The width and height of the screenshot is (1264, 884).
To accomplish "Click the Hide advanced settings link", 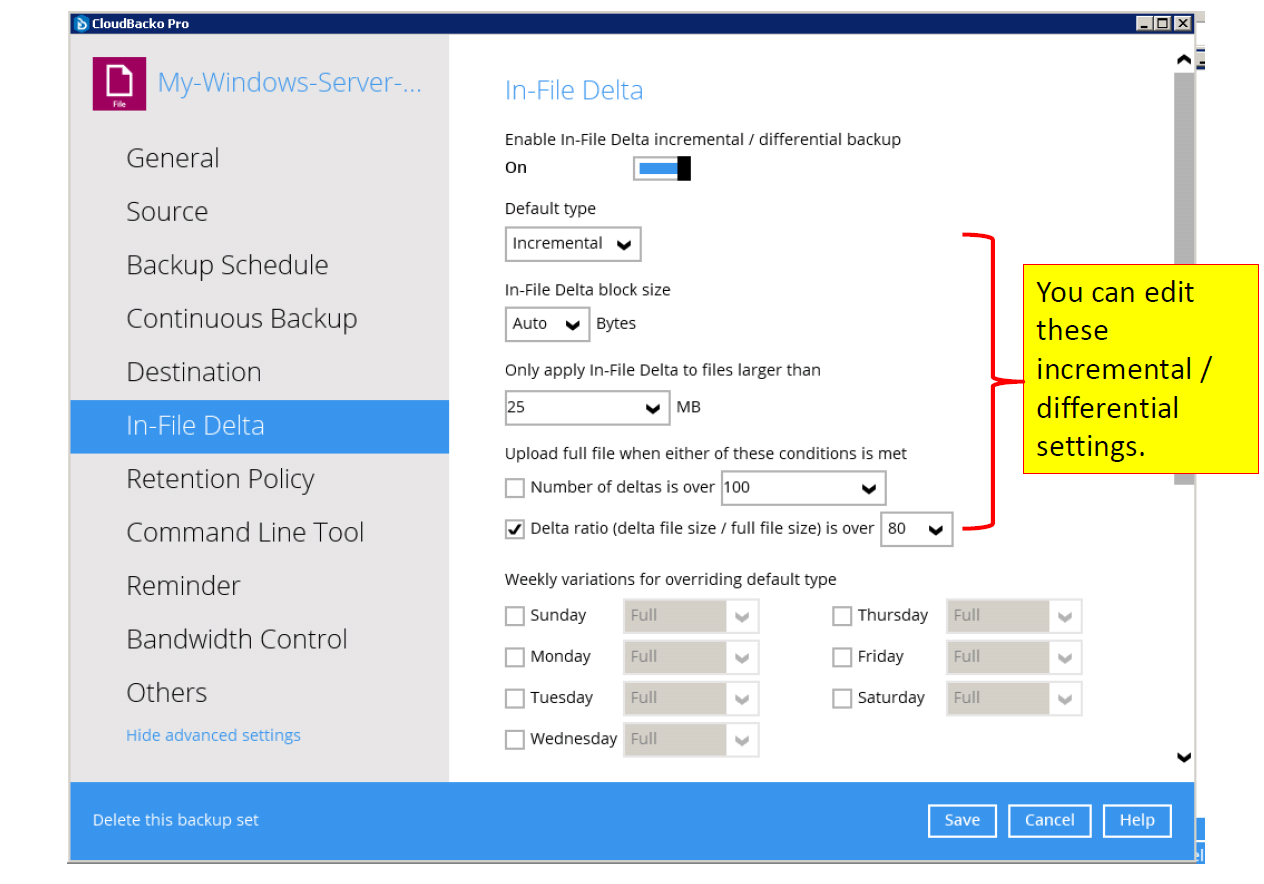I will tap(213, 735).
